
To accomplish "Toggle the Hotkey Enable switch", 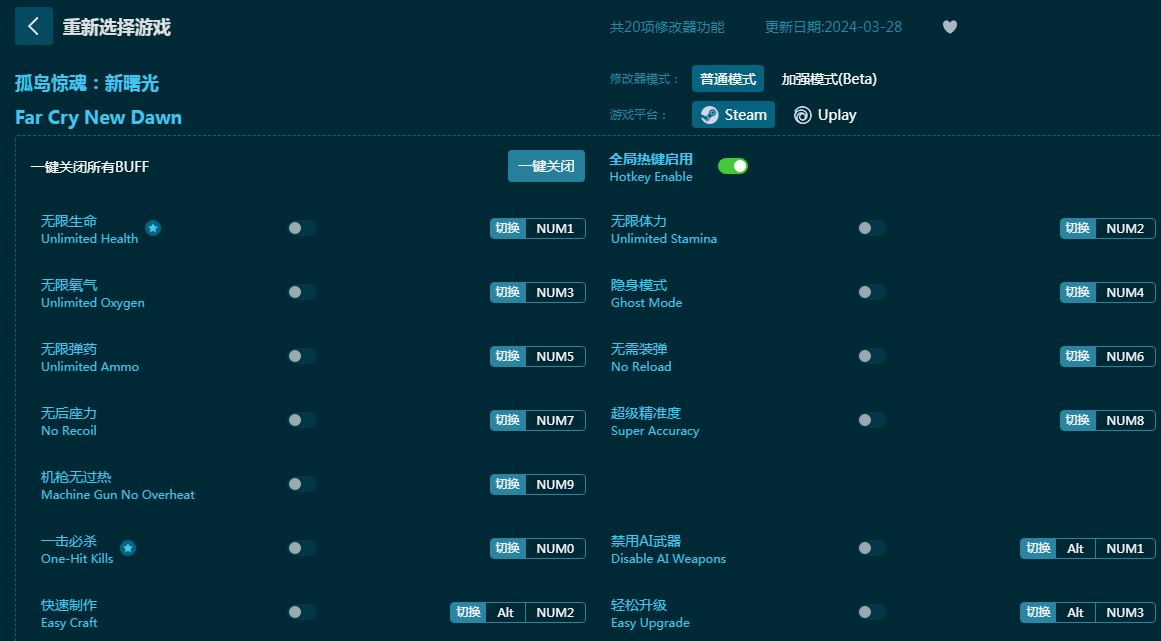I will point(733,166).
